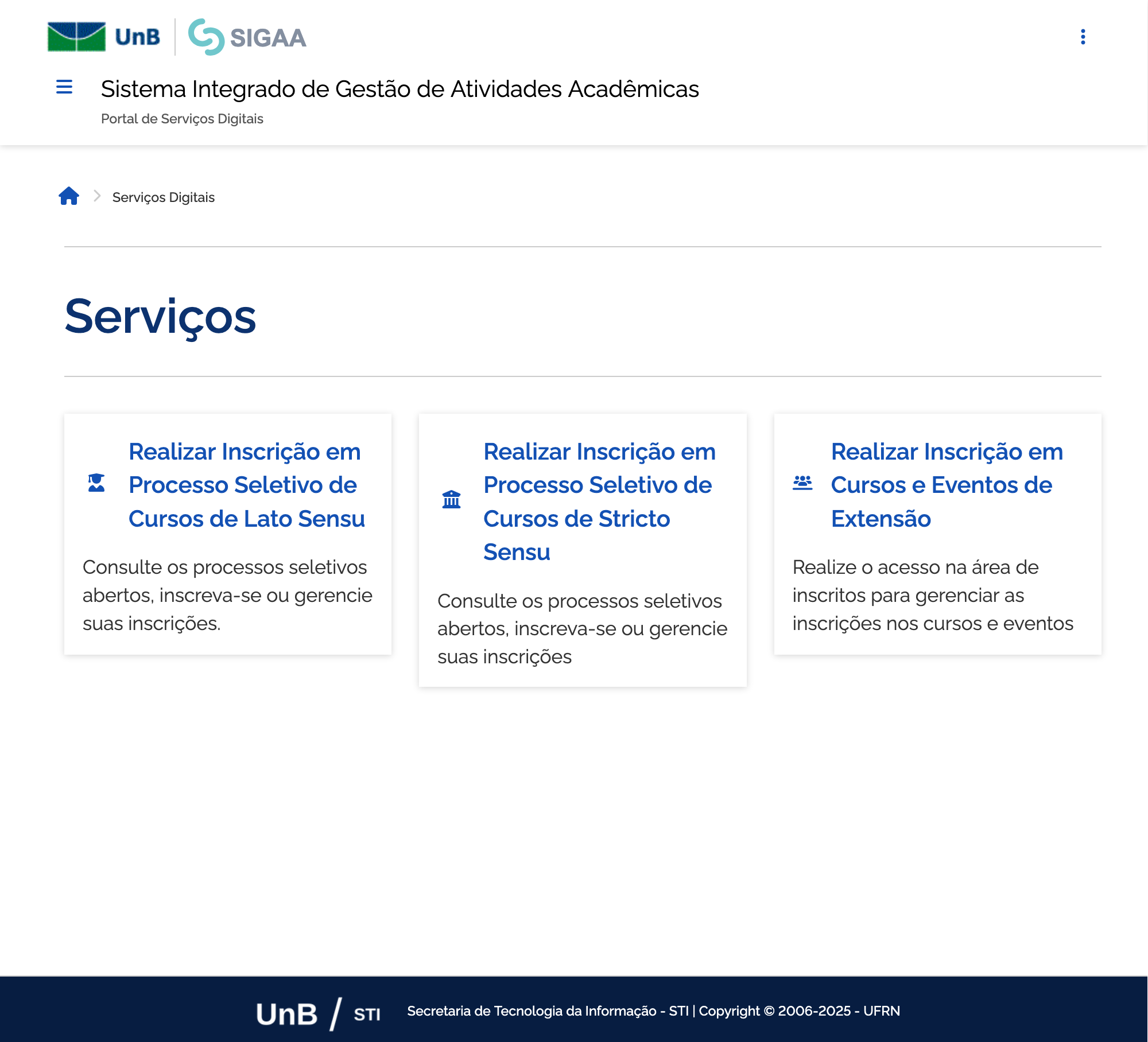Open the three-dot options menu
The image size is (1148, 1042).
click(1083, 37)
